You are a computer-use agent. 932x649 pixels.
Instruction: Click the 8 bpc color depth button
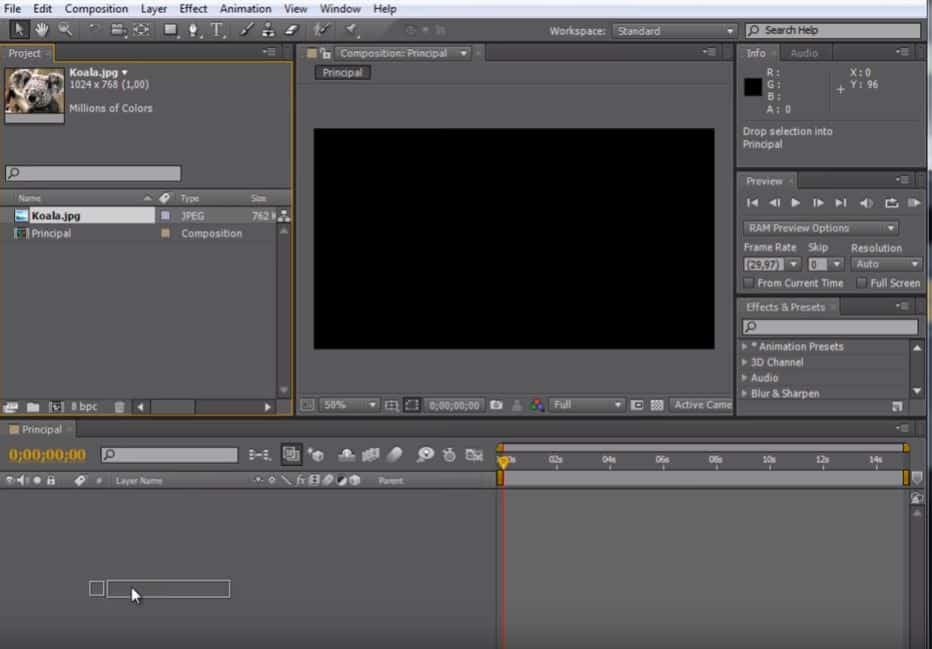coord(84,407)
